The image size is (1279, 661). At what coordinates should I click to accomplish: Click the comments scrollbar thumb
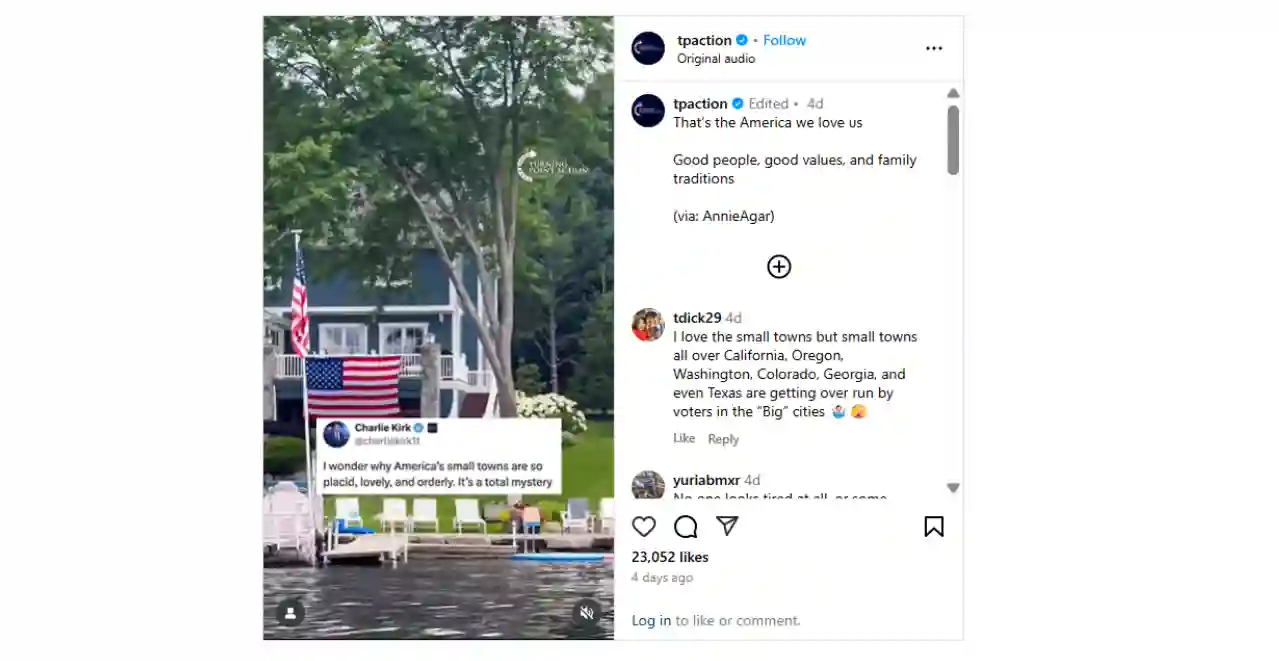[953, 140]
